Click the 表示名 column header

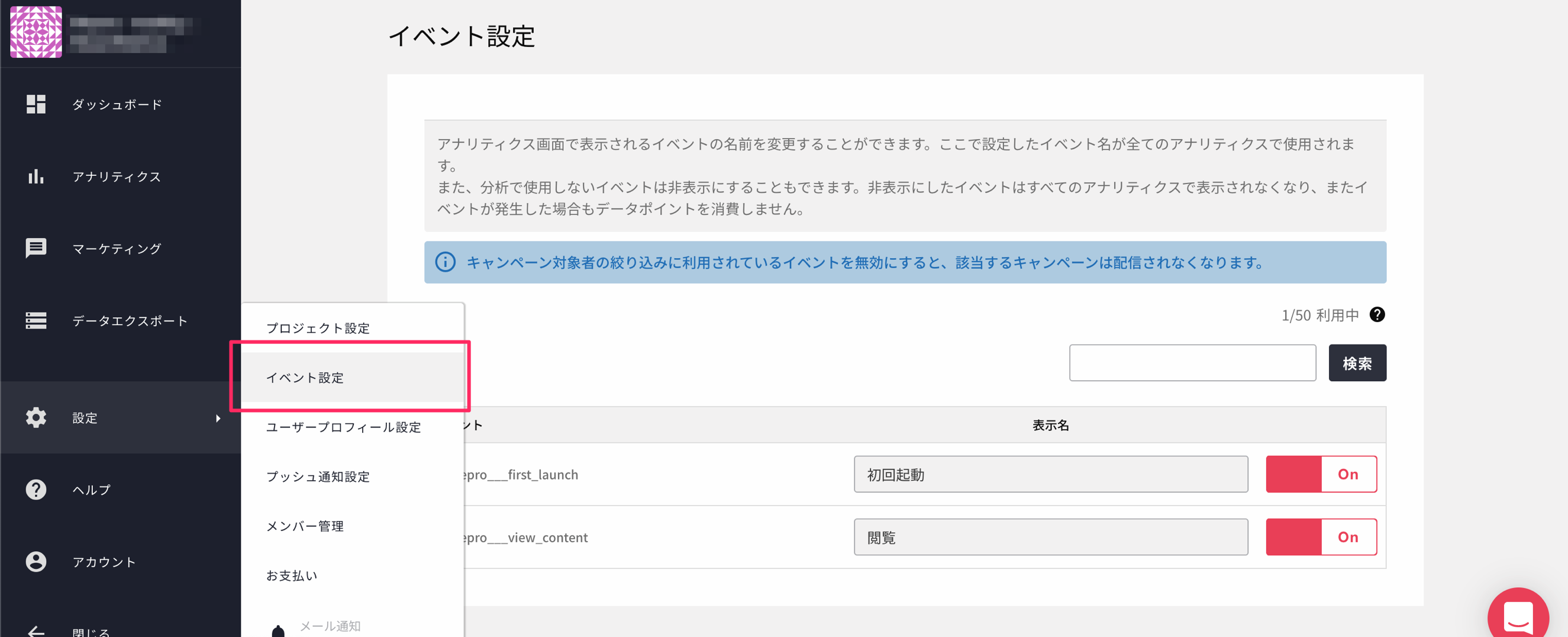coord(1050,424)
